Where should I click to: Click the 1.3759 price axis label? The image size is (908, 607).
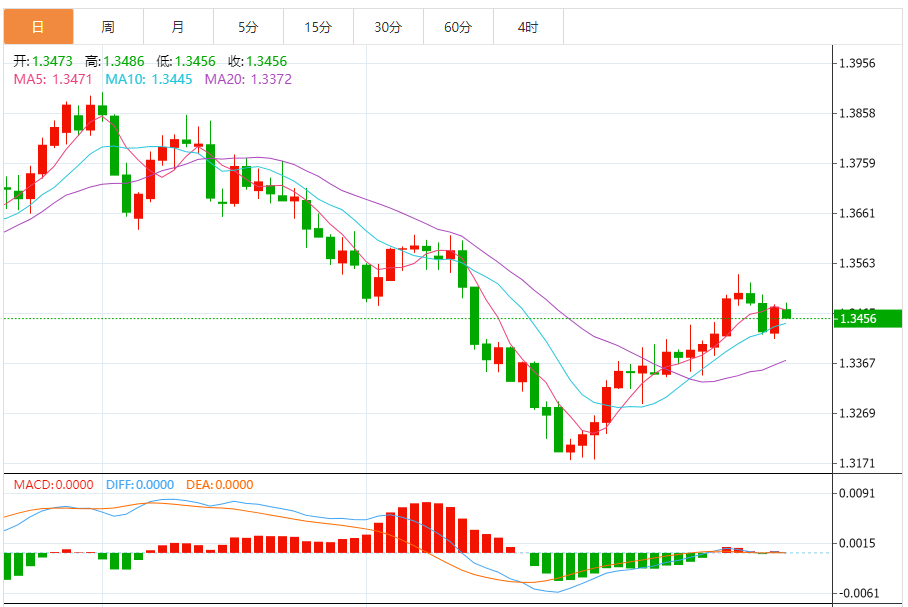point(857,163)
